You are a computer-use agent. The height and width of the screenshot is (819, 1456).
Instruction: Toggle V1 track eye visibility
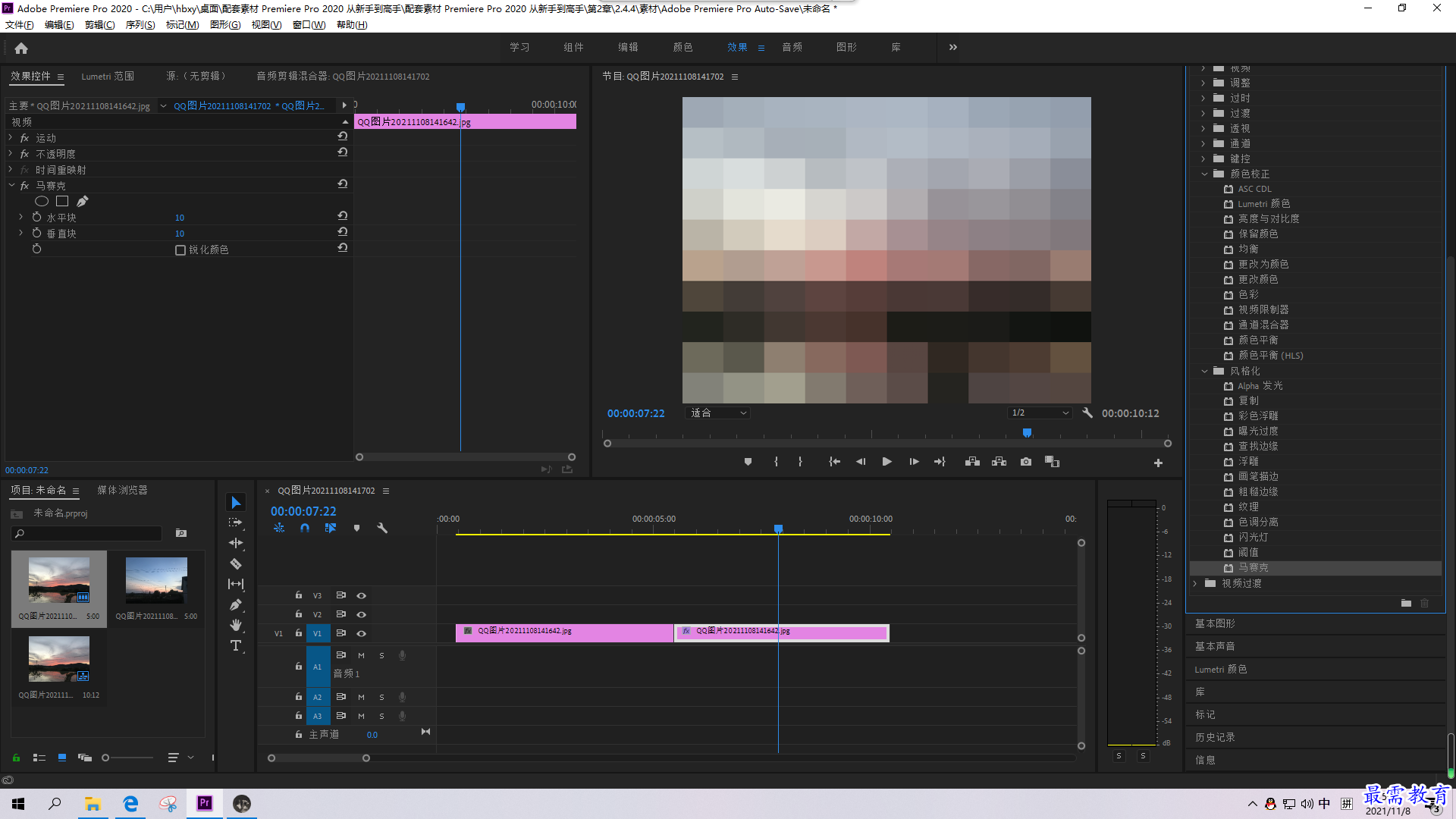click(x=362, y=633)
